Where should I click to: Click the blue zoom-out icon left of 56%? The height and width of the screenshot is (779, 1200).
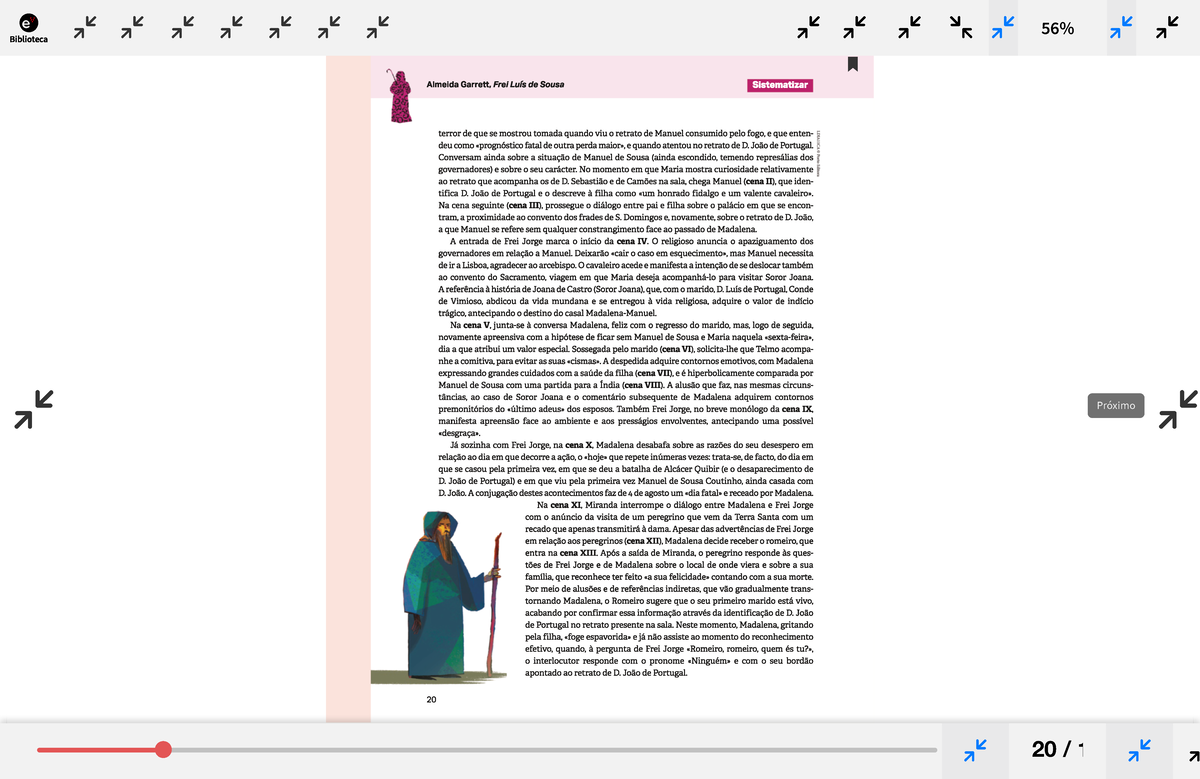click(x=1003, y=28)
